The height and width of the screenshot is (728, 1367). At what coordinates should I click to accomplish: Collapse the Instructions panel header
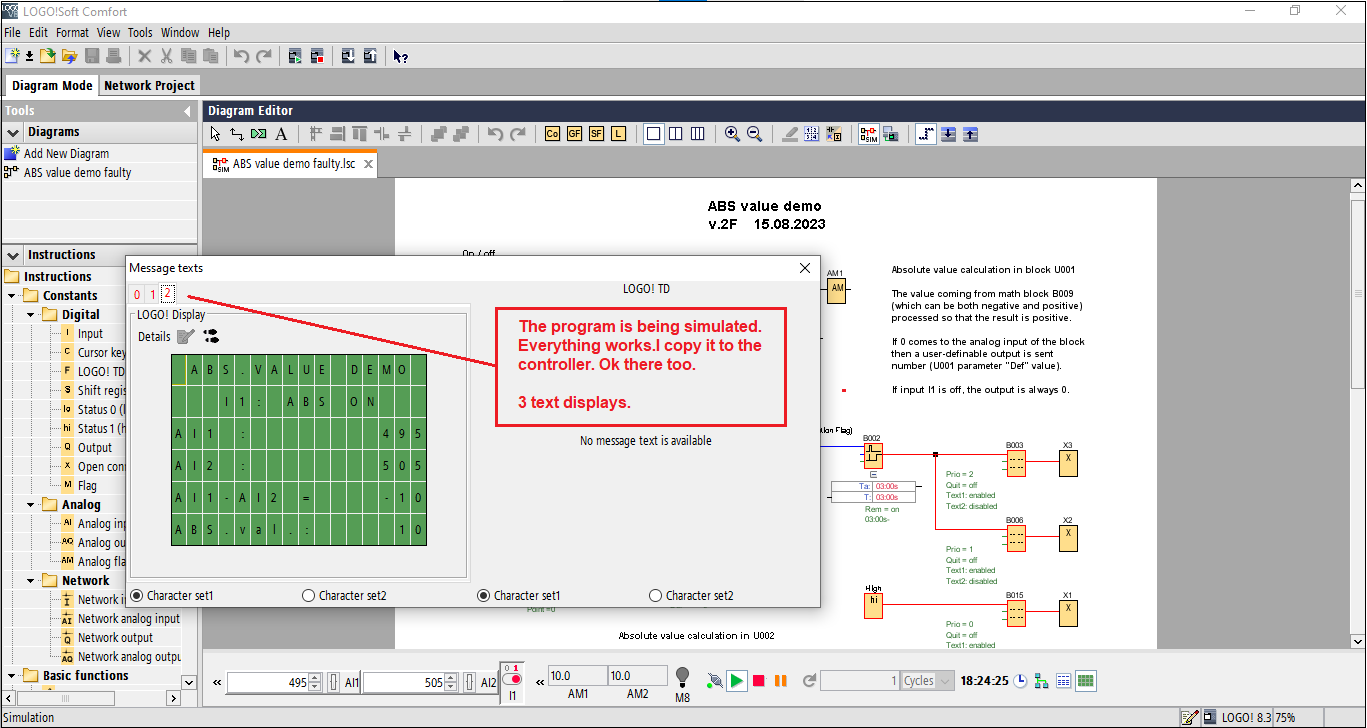[x=13, y=255]
